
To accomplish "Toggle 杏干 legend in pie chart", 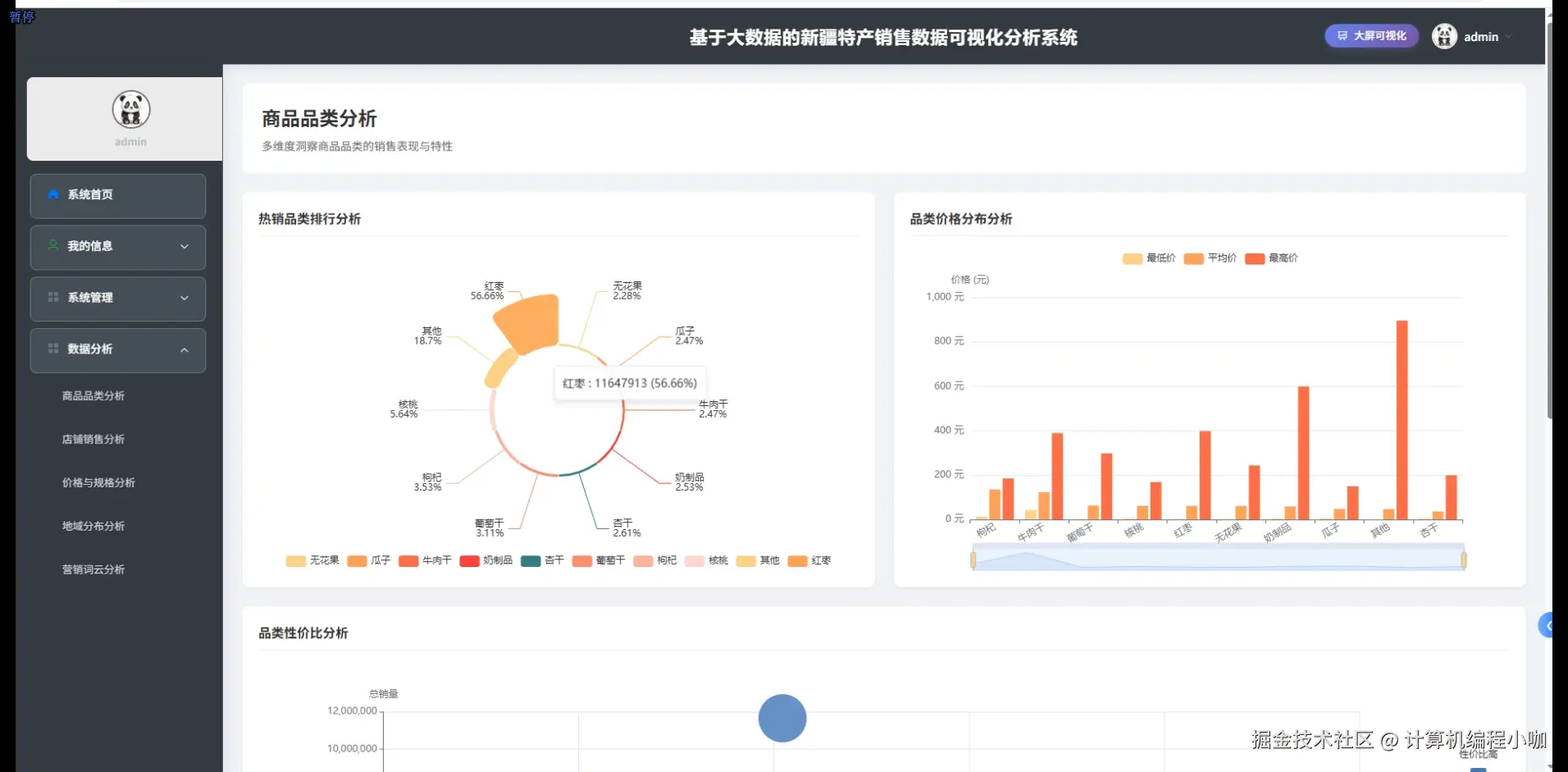I will point(543,560).
